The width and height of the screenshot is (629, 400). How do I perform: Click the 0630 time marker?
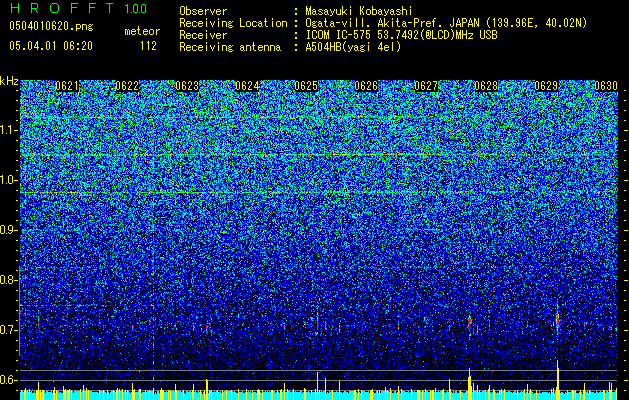click(x=606, y=86)
